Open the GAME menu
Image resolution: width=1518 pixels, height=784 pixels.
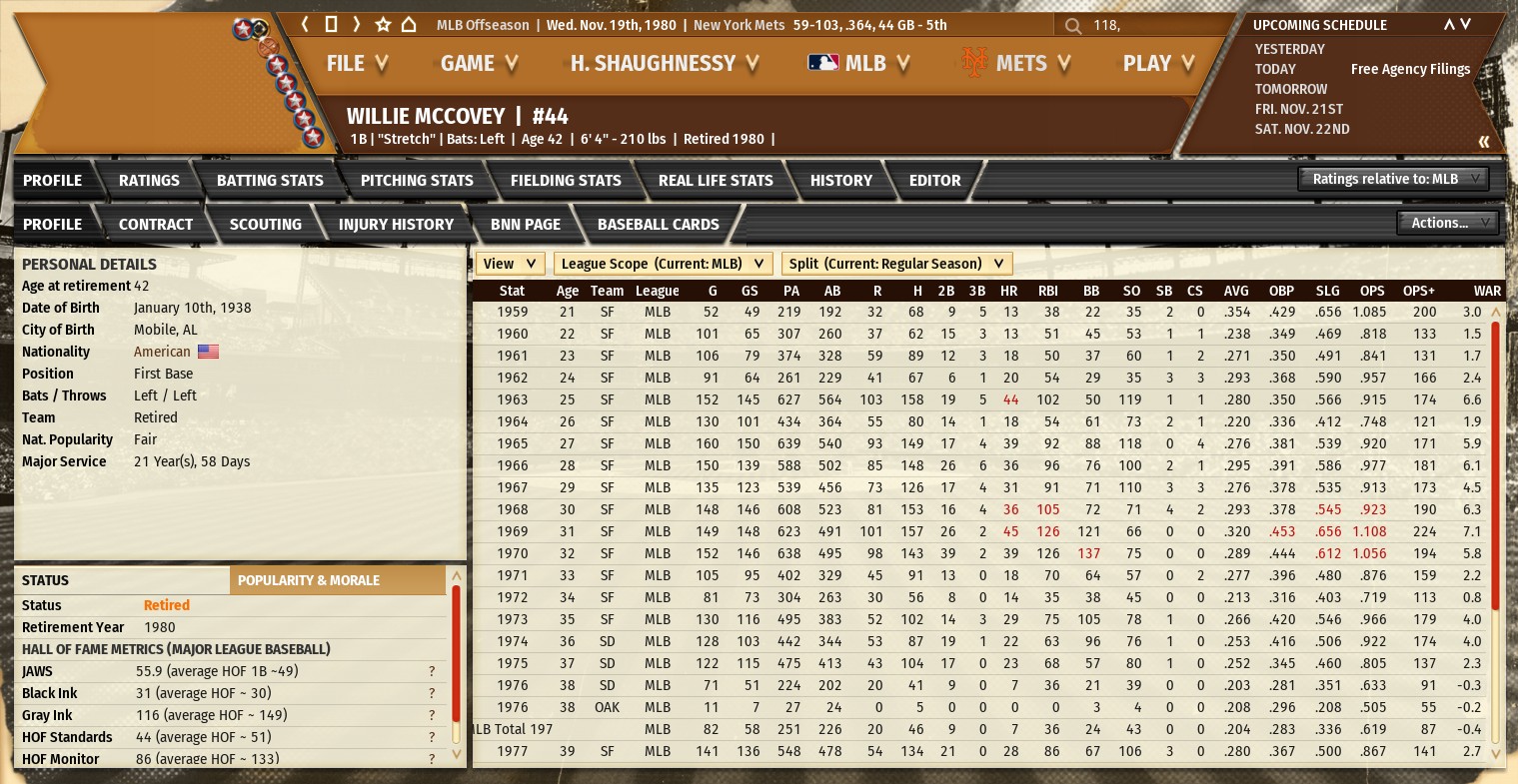[479, 63]
